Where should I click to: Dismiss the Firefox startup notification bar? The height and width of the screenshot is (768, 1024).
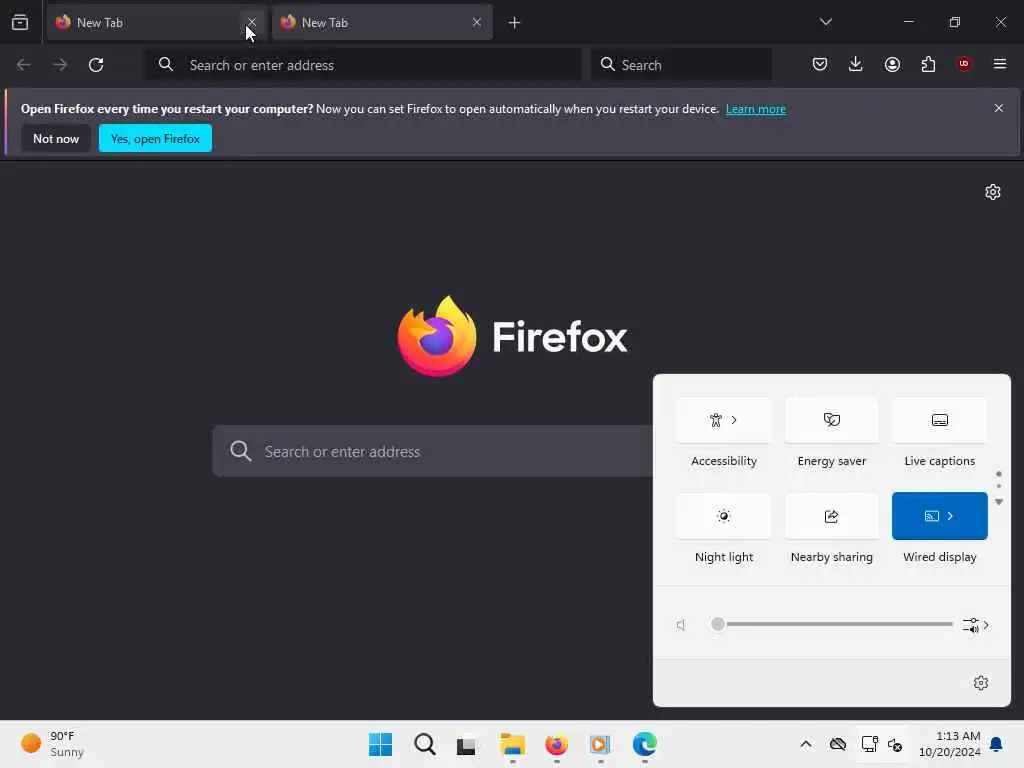point(999,108)
